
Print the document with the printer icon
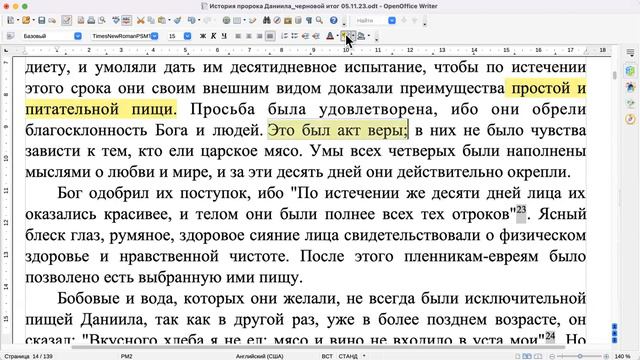click(x=91, y=20)
